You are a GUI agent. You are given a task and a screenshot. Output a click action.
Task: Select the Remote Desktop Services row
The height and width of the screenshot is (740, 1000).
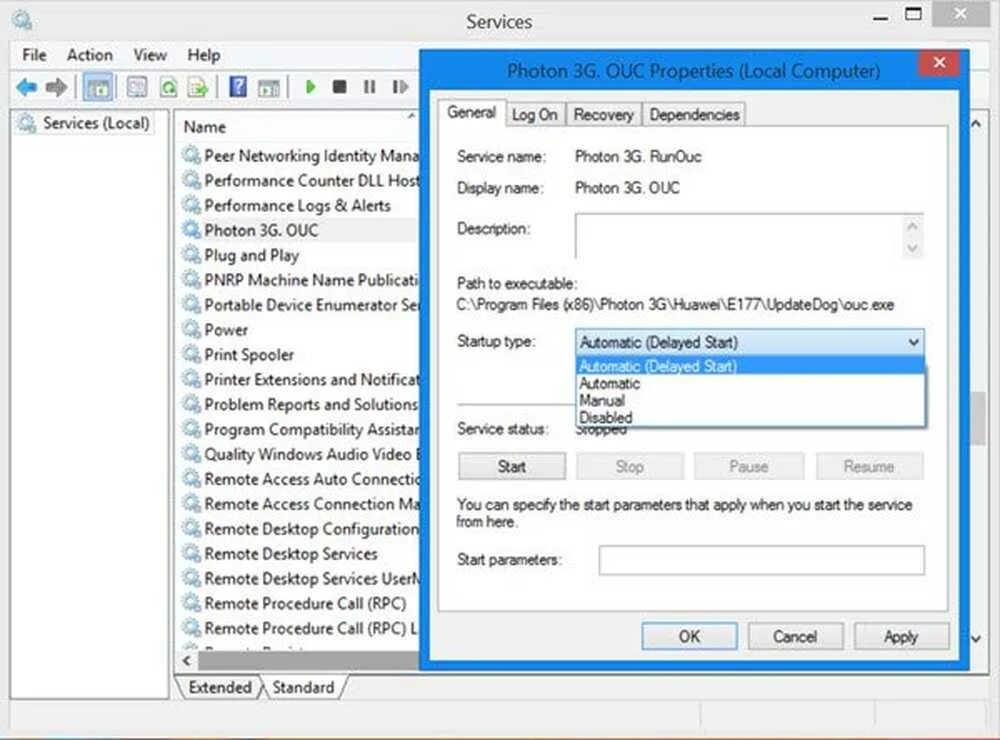(299, 554)
